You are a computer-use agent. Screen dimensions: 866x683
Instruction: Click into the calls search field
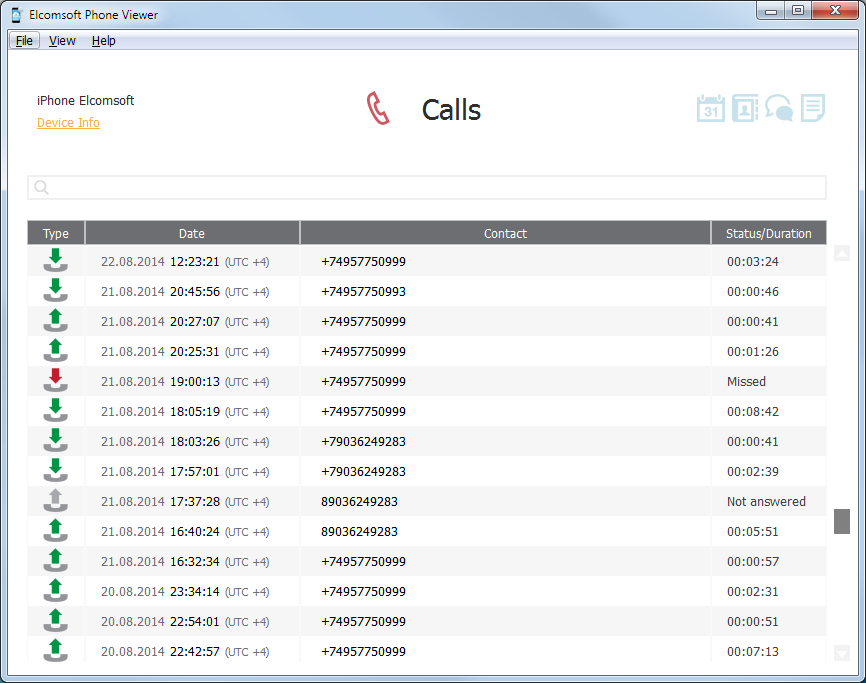click(430, 188)
